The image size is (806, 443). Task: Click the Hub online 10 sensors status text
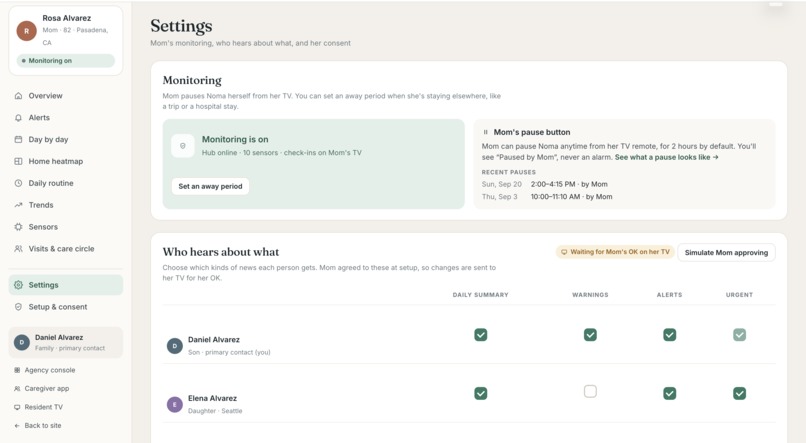coord(282,153)
